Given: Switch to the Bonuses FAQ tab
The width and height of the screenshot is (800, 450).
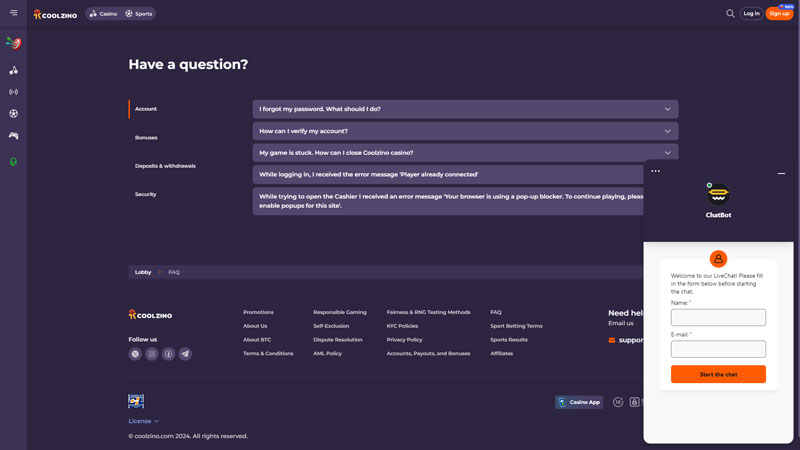Looking at the screenshot, I should tap(146, 138).
